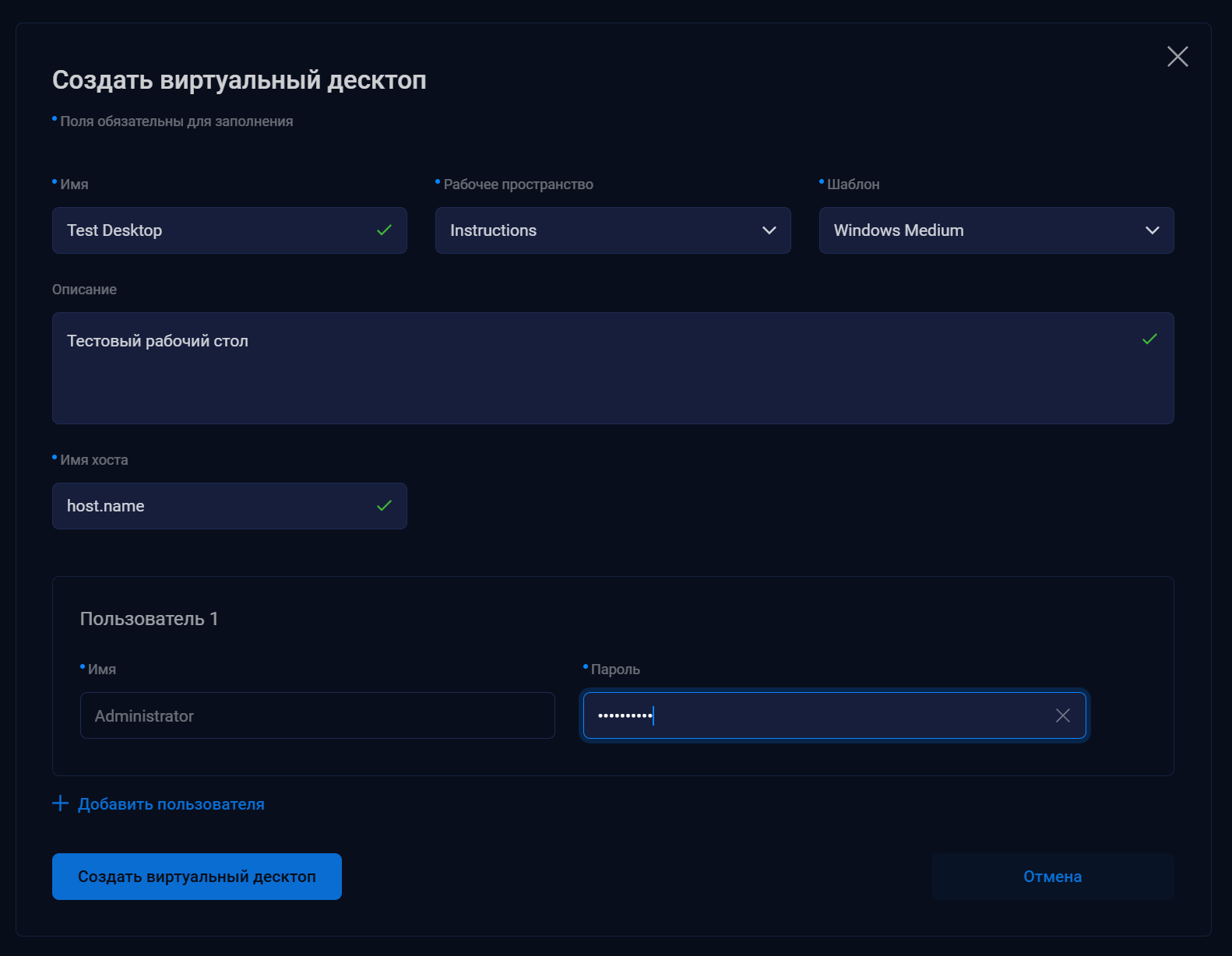Image resolution: width=1232 pixels, height=956 pixels.
Task: Click the green checkmark in Test Desktop field
Action: pos(384,230)
